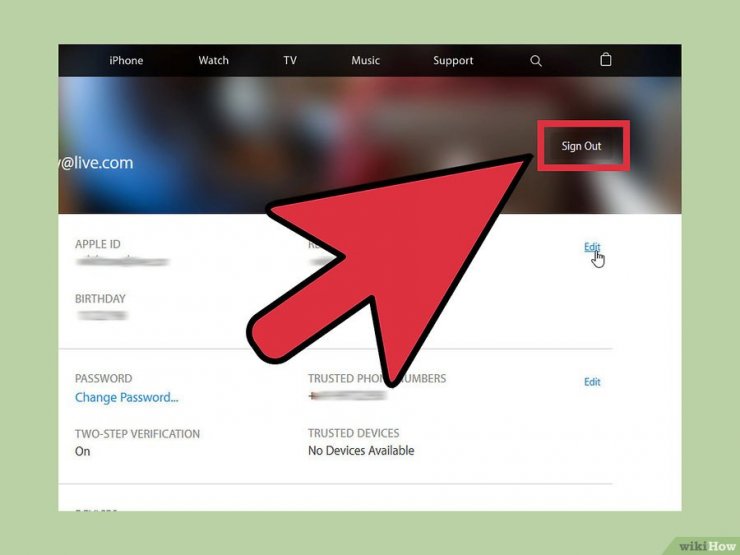Viewport: 740px width, 555px height.
Task: Open the Change Password... link
Action: pyautogui.click(x=126, y=397)
